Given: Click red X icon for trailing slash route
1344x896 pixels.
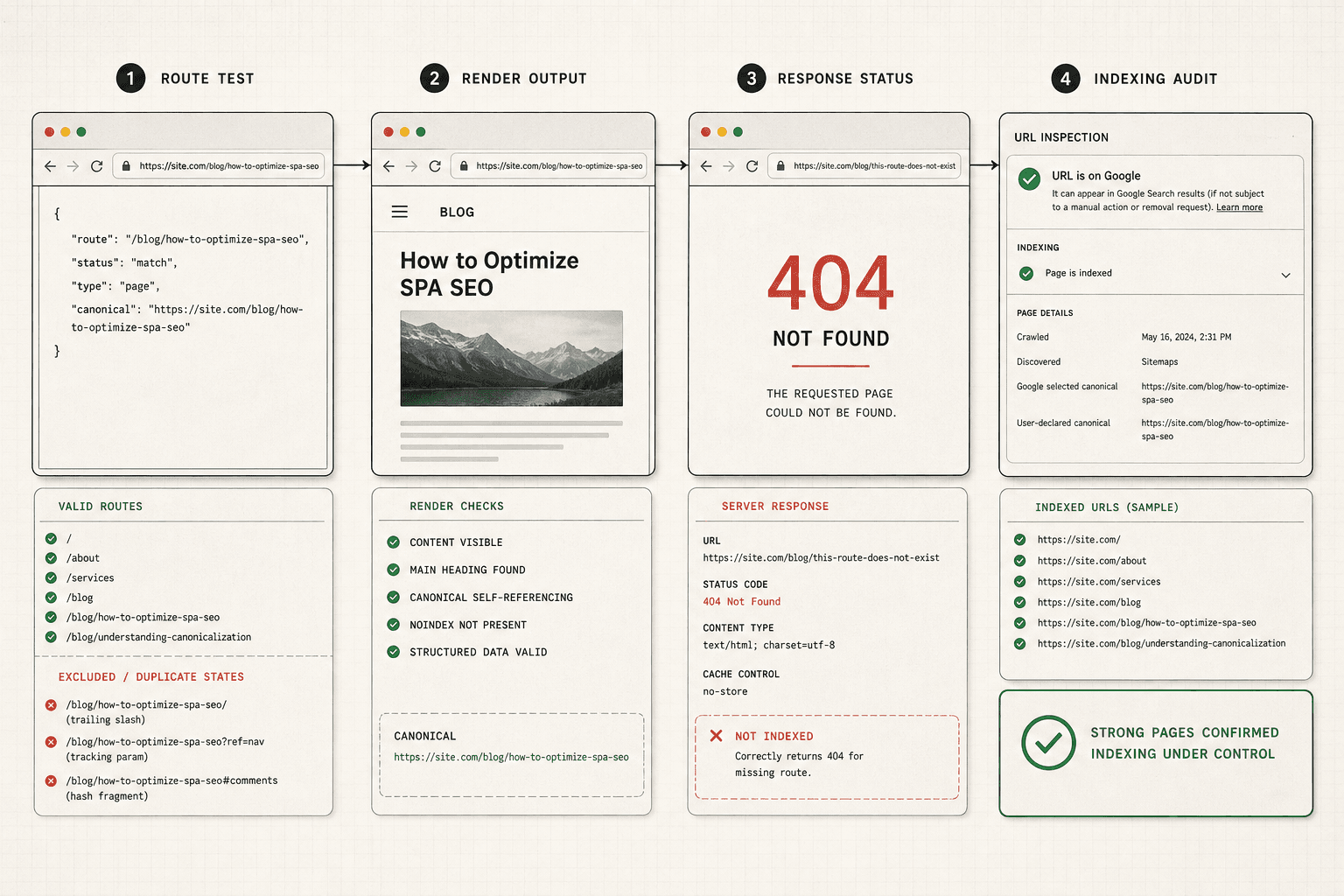Looking at the screenshot, I should pos(51,705).
